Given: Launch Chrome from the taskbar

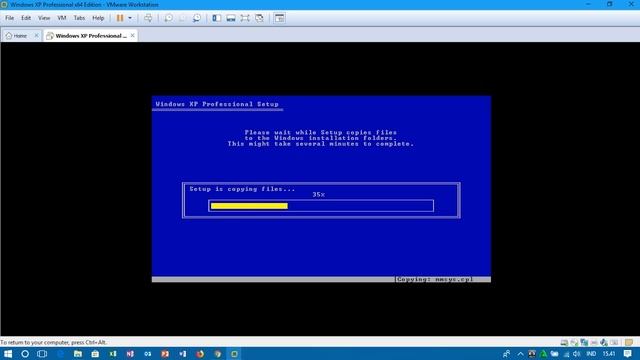Looking at the screenshot, I should (218, 354).
